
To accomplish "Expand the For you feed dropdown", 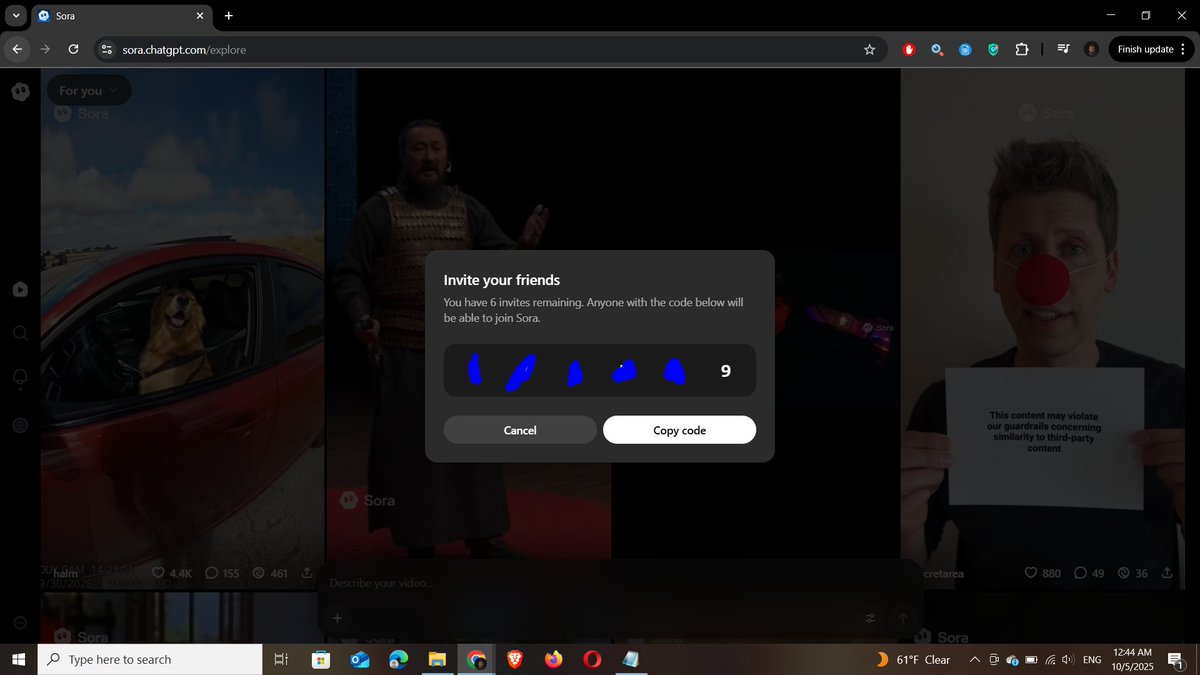I will pos(88,91).
